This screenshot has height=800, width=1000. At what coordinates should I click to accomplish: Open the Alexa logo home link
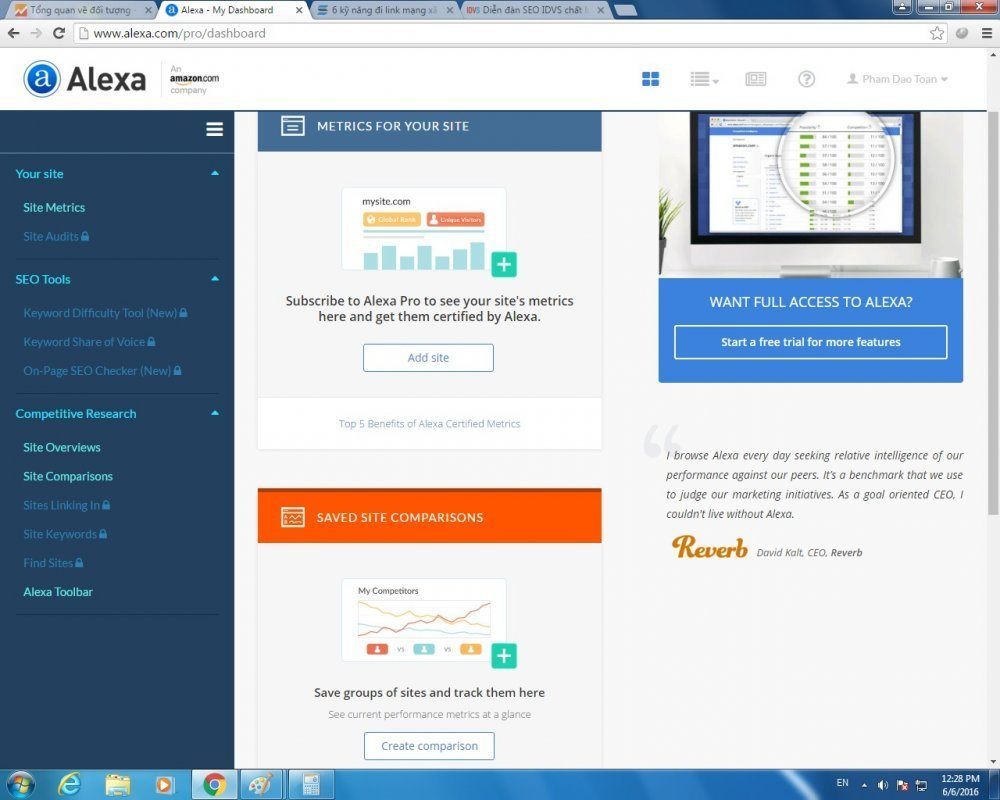pyautogui.click(x=84, y=79)
